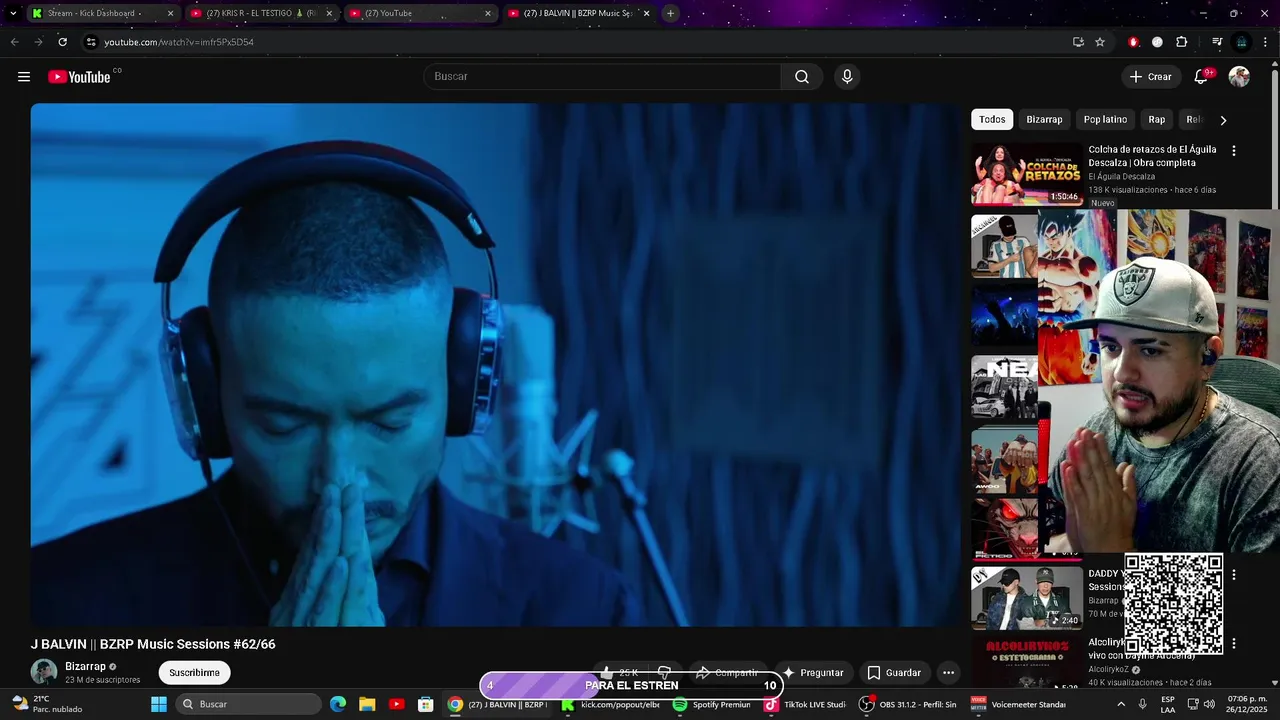Click the YouTube search field
The width and height of the screenshot is (1280, 720).
pos(603,77)
